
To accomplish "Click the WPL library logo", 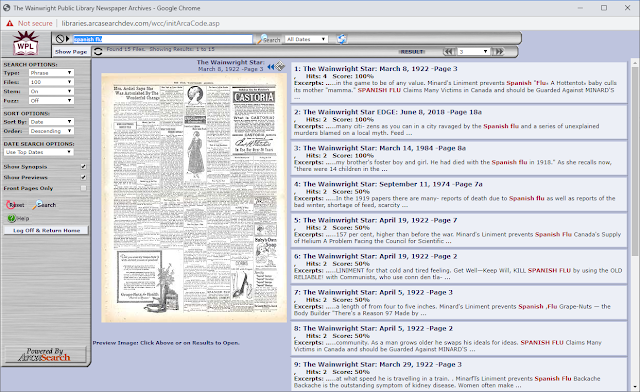I will tap(26, 43).
